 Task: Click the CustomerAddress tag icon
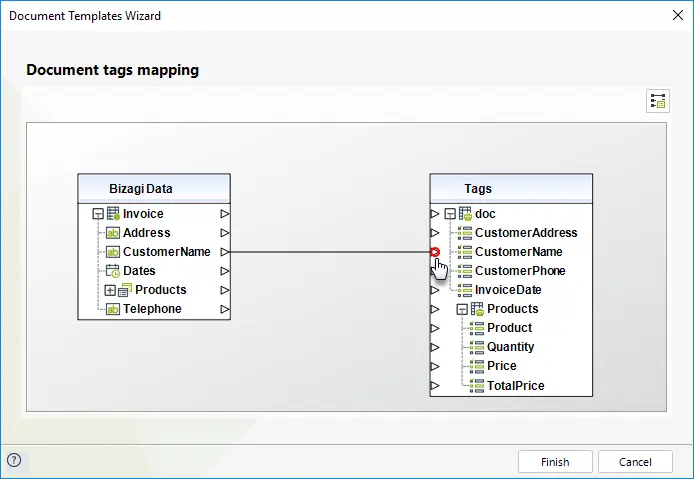pyautogui.click(x=465, y=233)
